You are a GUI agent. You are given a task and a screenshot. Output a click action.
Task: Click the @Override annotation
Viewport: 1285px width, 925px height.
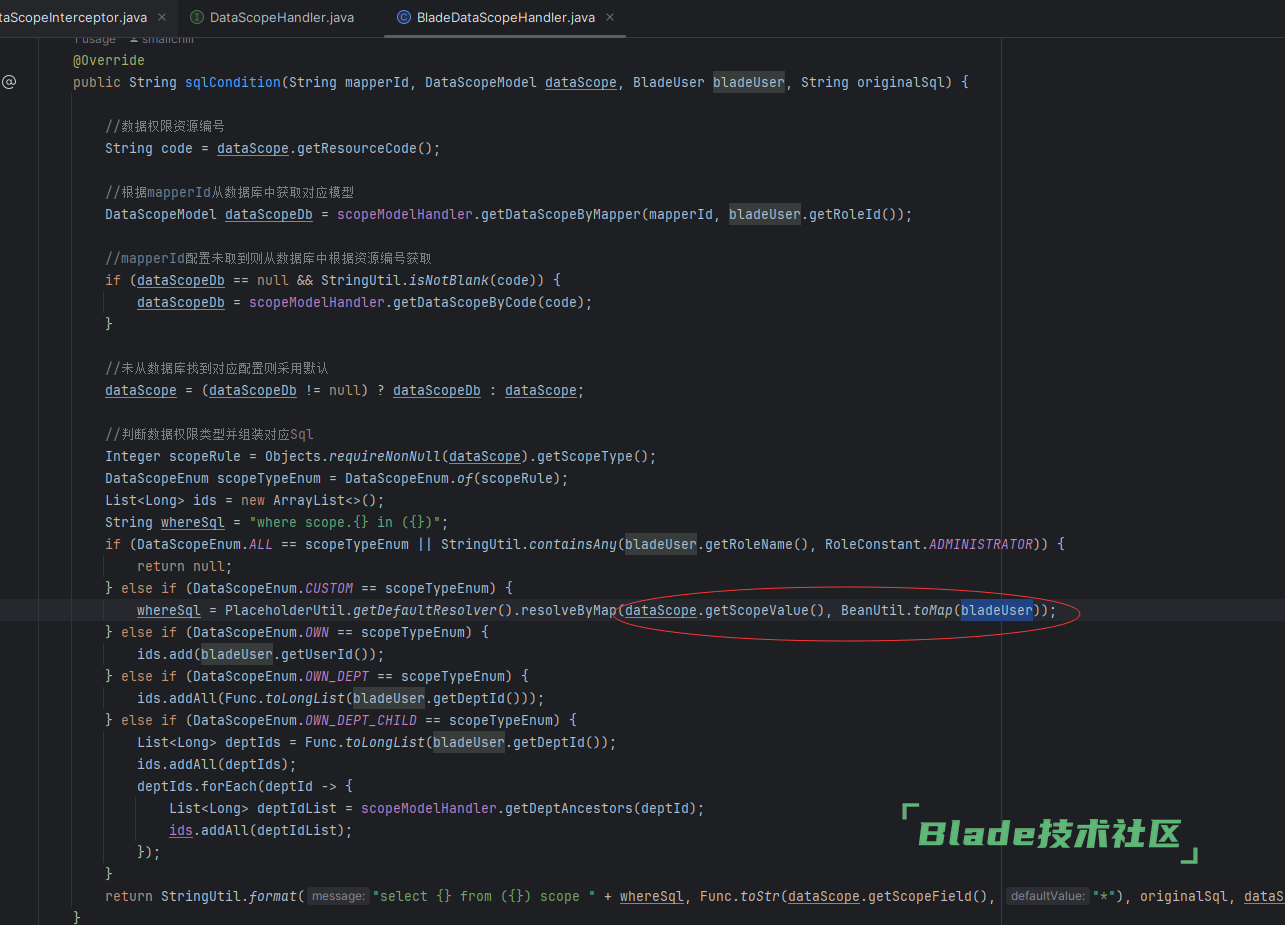click(109, 60)
